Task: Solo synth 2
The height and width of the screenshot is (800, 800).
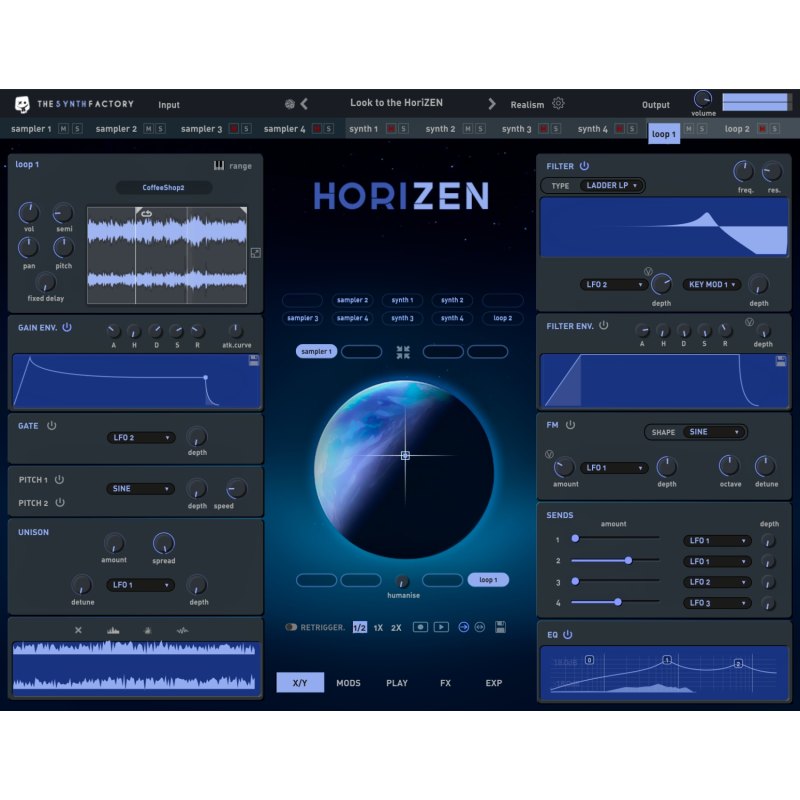Action: click(x=480, y=129)
